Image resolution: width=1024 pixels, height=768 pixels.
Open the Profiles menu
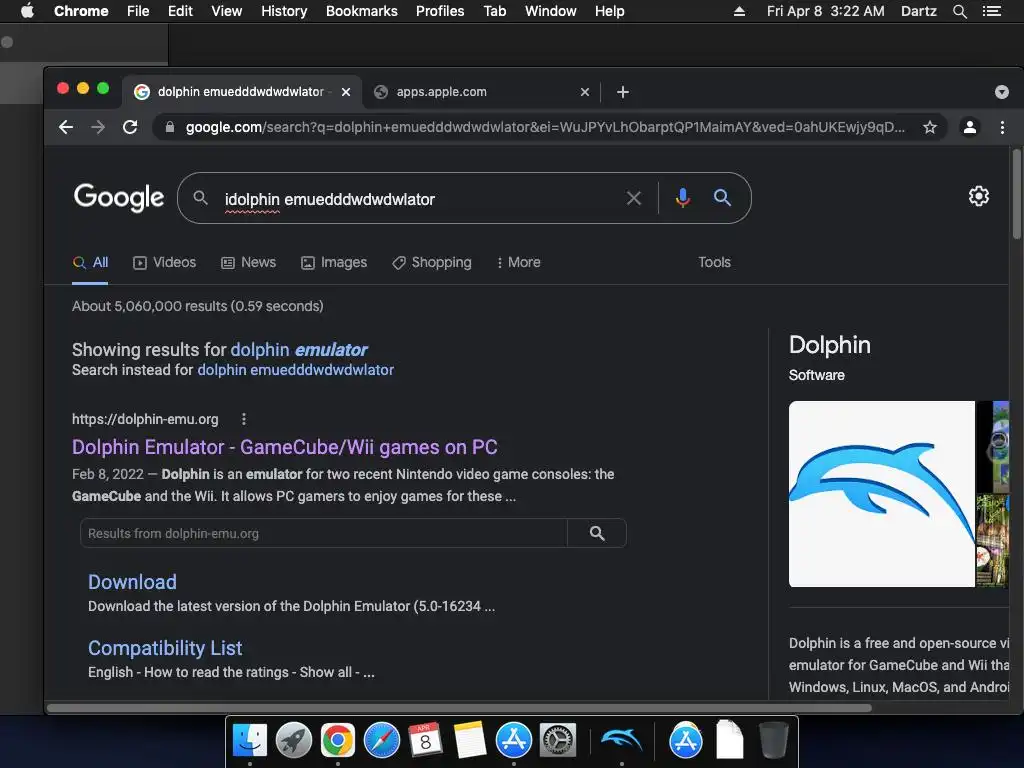(x=440, y=11)
